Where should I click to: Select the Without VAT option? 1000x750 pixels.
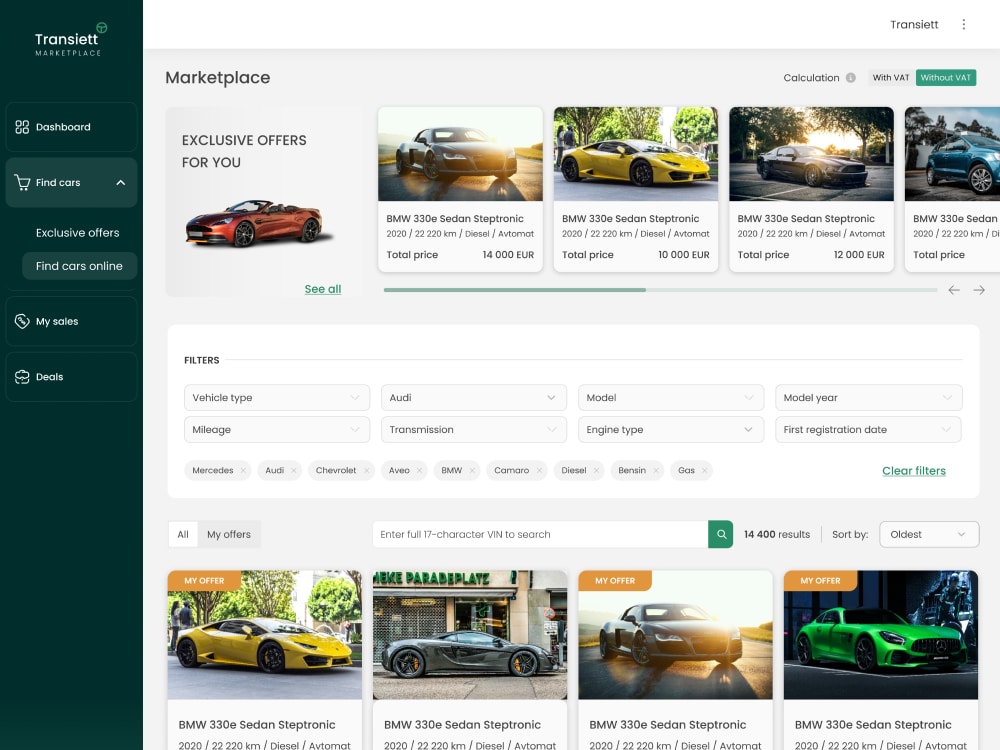(x=946, y=78)
